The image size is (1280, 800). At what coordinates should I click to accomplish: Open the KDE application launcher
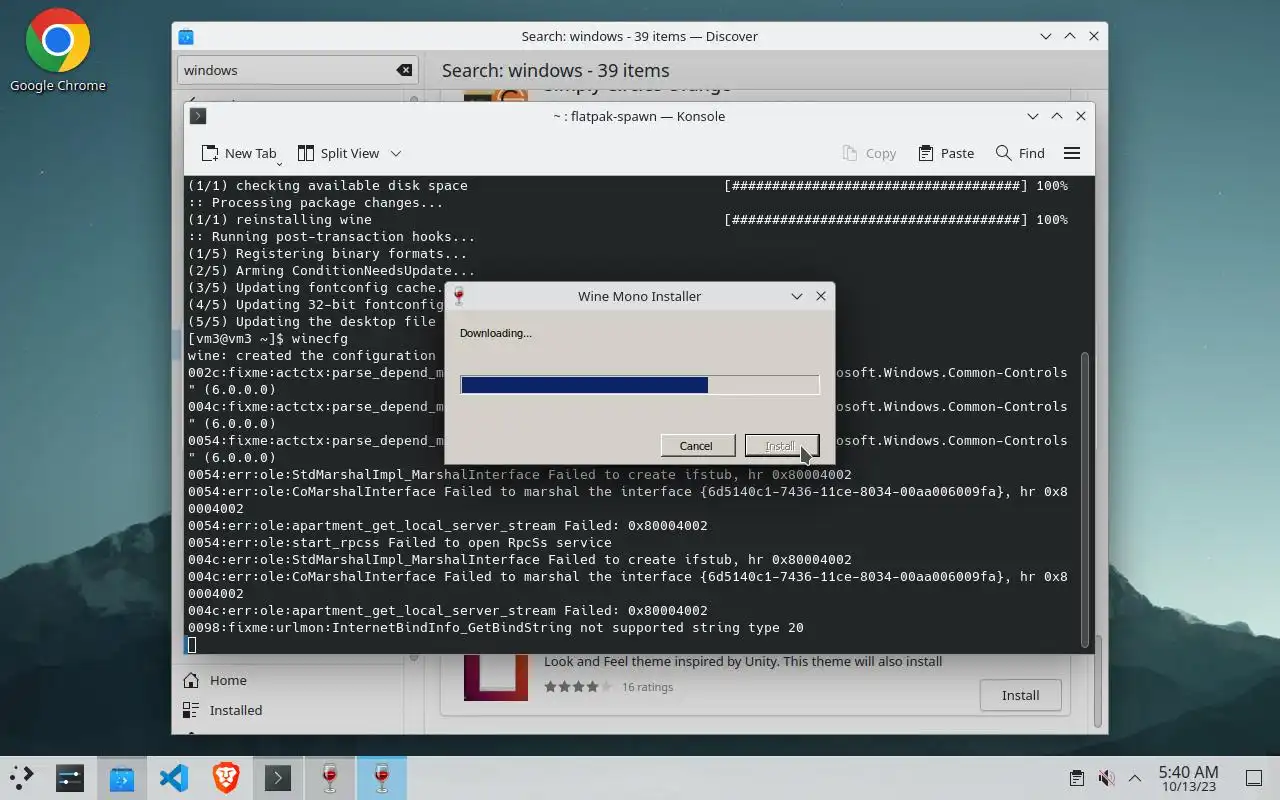coord(21,778)
